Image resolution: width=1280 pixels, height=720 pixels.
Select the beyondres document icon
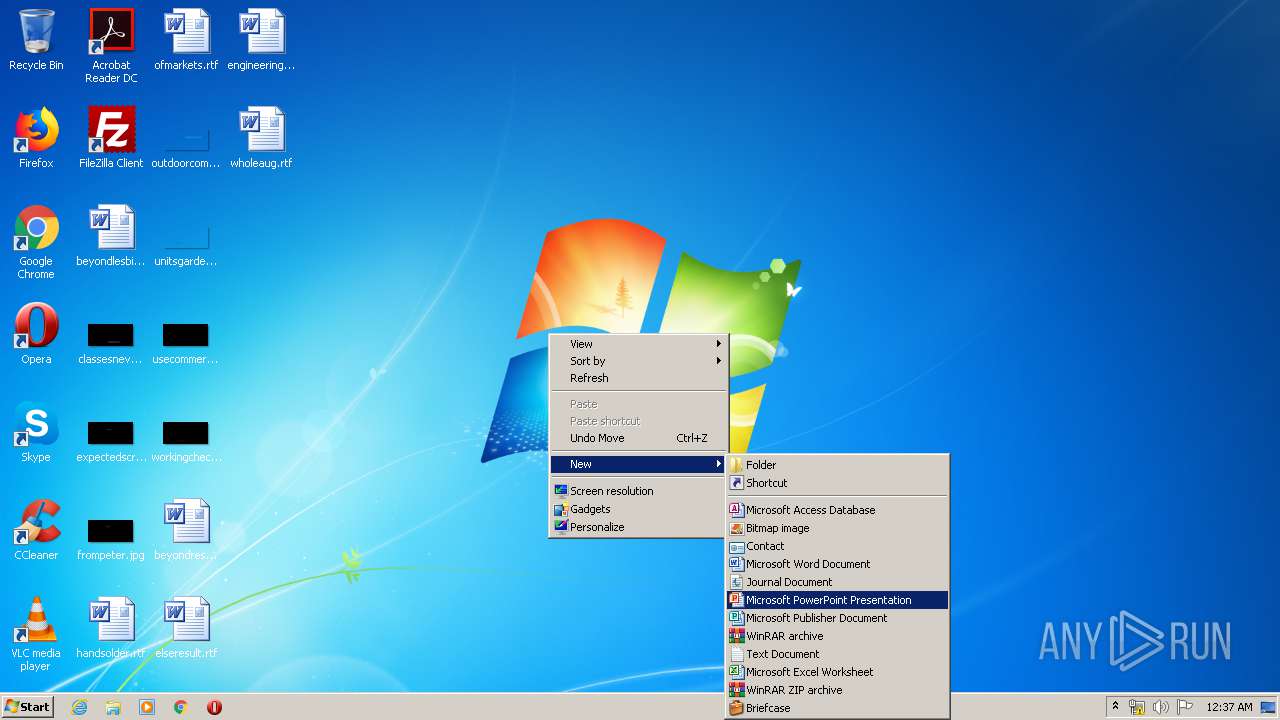coord(186,530)
